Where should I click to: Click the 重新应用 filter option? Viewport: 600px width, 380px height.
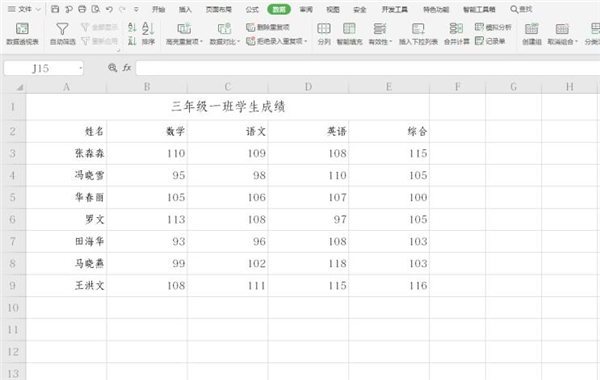(99, 41)
